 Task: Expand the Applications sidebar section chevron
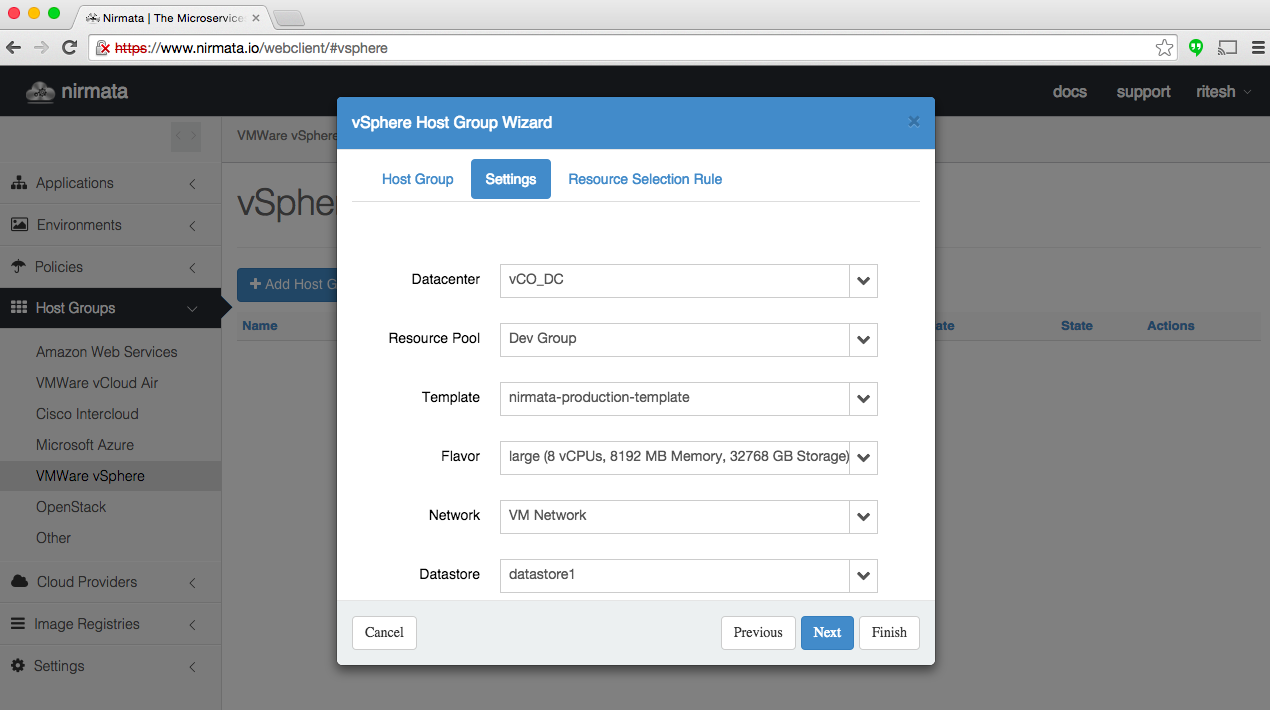click(x=192, y=184)
